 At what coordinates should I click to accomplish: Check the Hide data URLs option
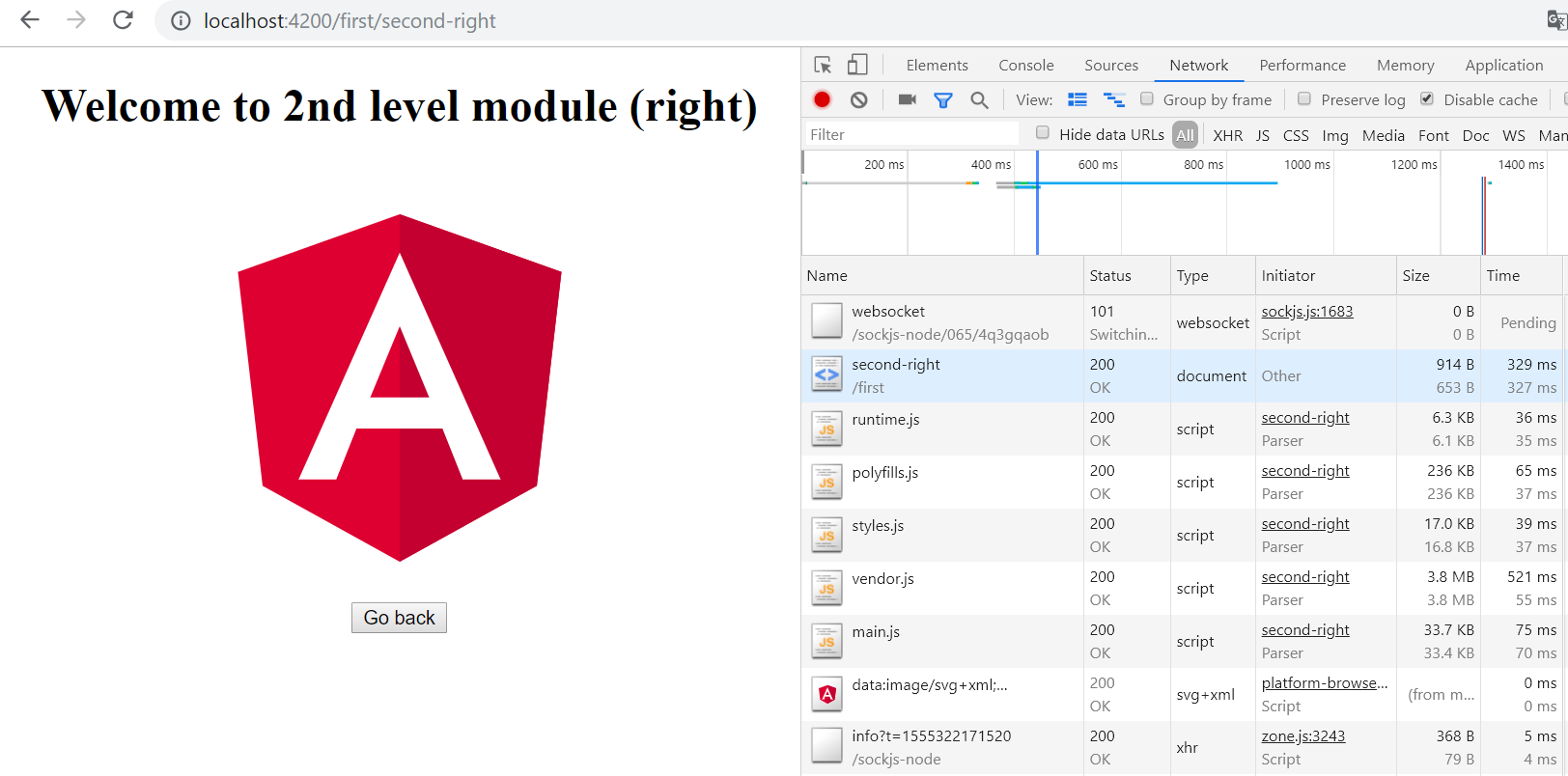[x=1043, y=133]
